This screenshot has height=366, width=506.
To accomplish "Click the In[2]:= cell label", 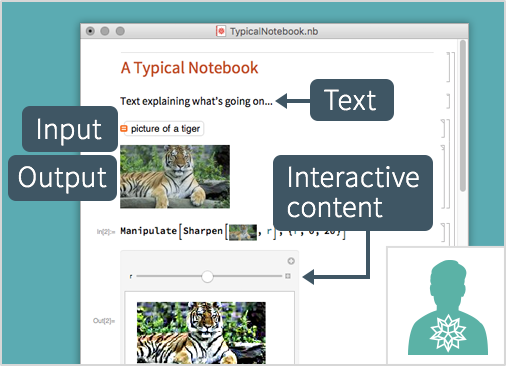I will click(x=106, y=232).
